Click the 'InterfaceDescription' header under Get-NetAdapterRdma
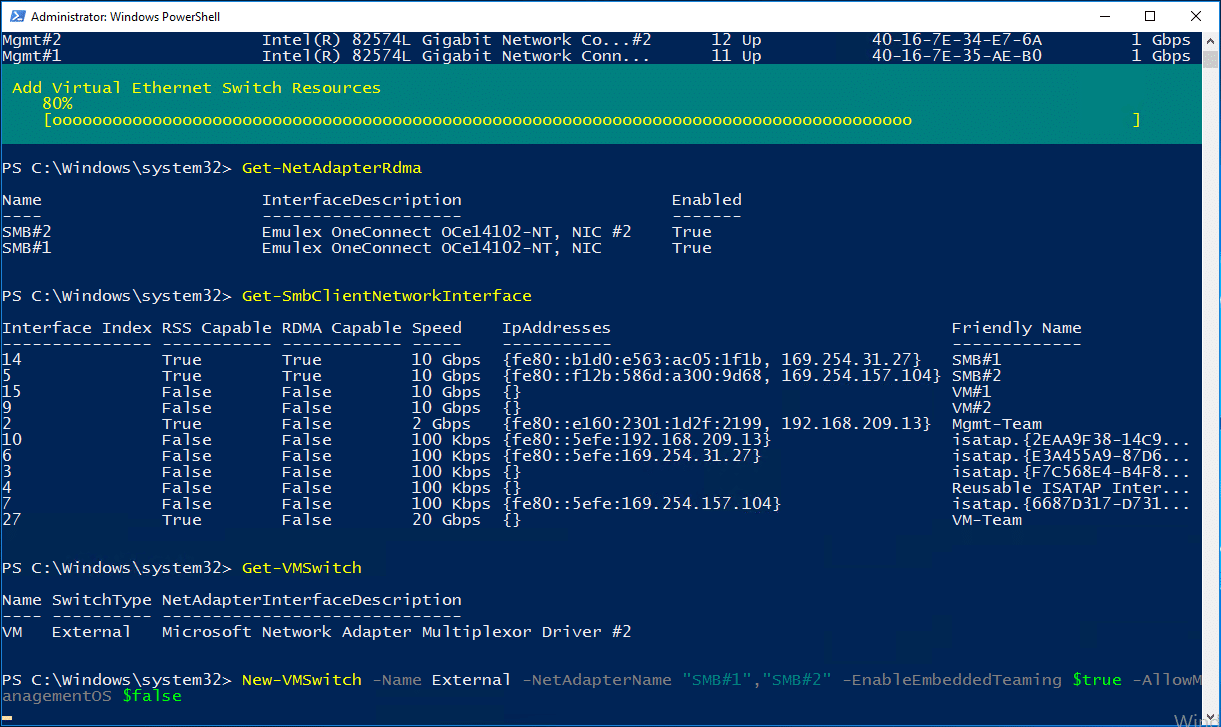This screenshot has height=727, width=1221. tap(362, 200)
